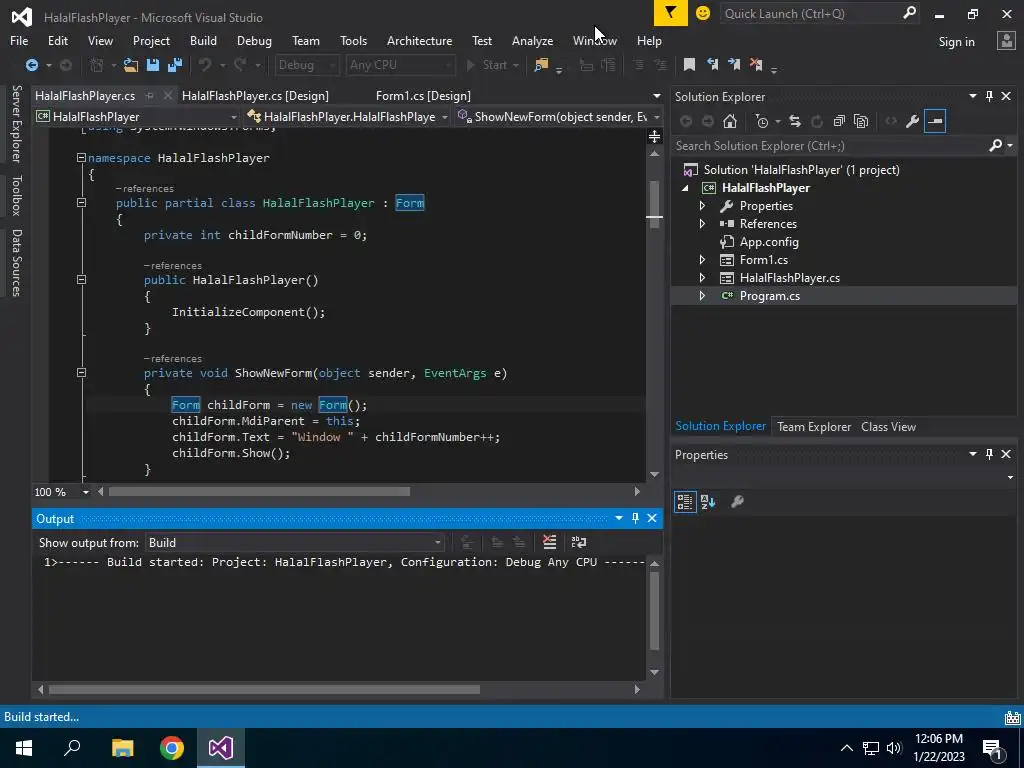Click the code editor horizontal scrollbar thumb
This screenshot has height=768, width=1024.
click(x=259, y=492)
